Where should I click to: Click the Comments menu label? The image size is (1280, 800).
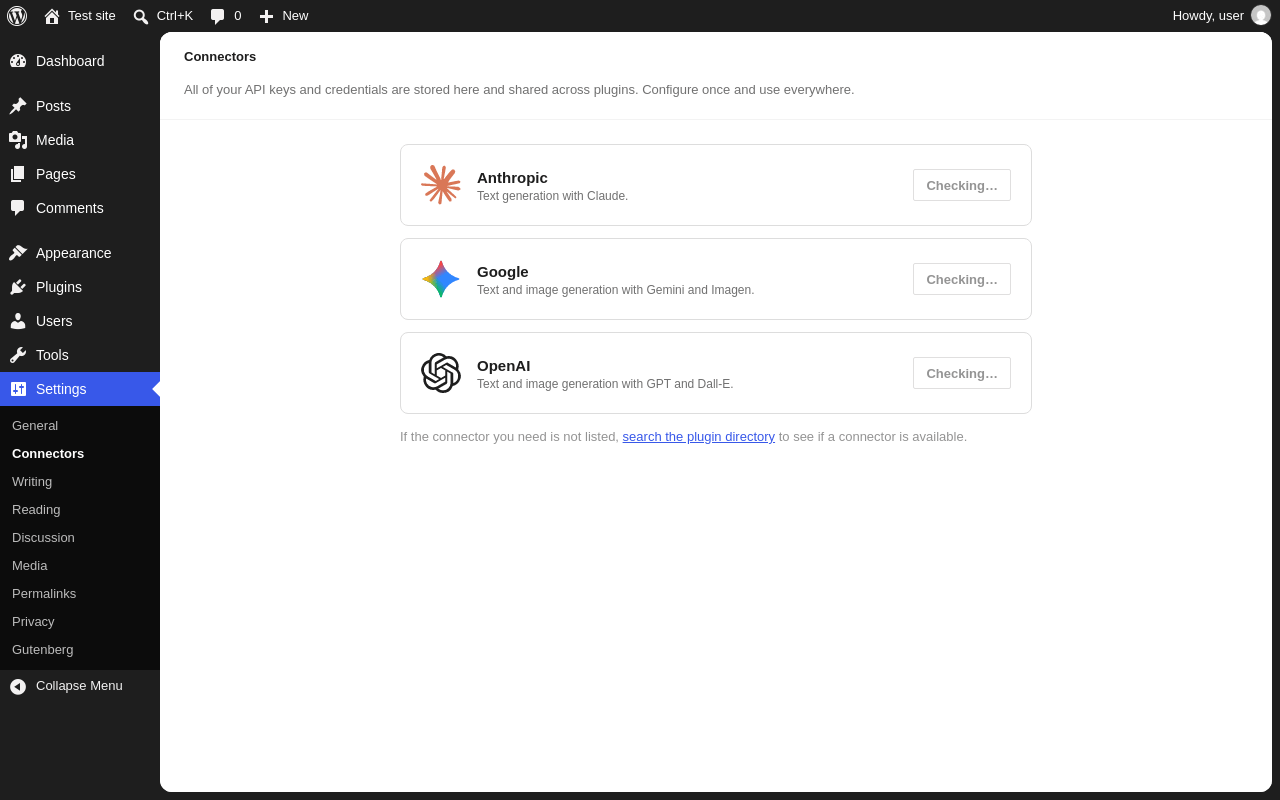[x=70, y=208]
